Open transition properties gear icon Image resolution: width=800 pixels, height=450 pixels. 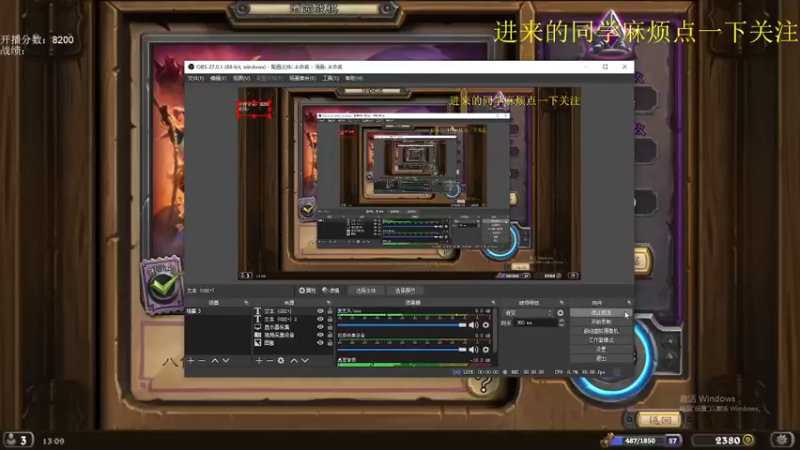pos(560,313)
